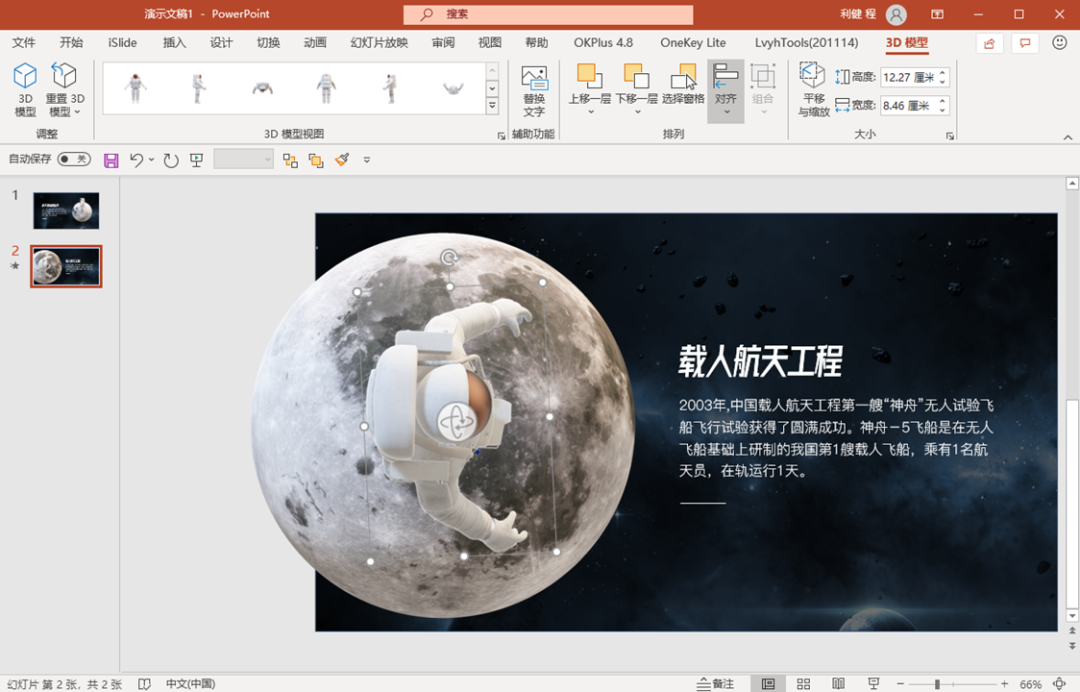Switch to the Animations (动画) tab
This screenshot has height=692, width=1080.
click(x=315, y=43)
